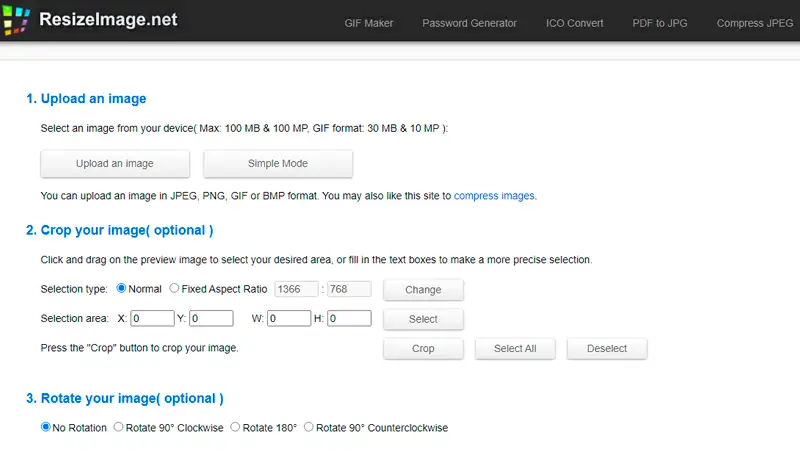The image size is (800, 450).
Task: Click the Change aspect ratio button
Action: [x=423, y=290]
